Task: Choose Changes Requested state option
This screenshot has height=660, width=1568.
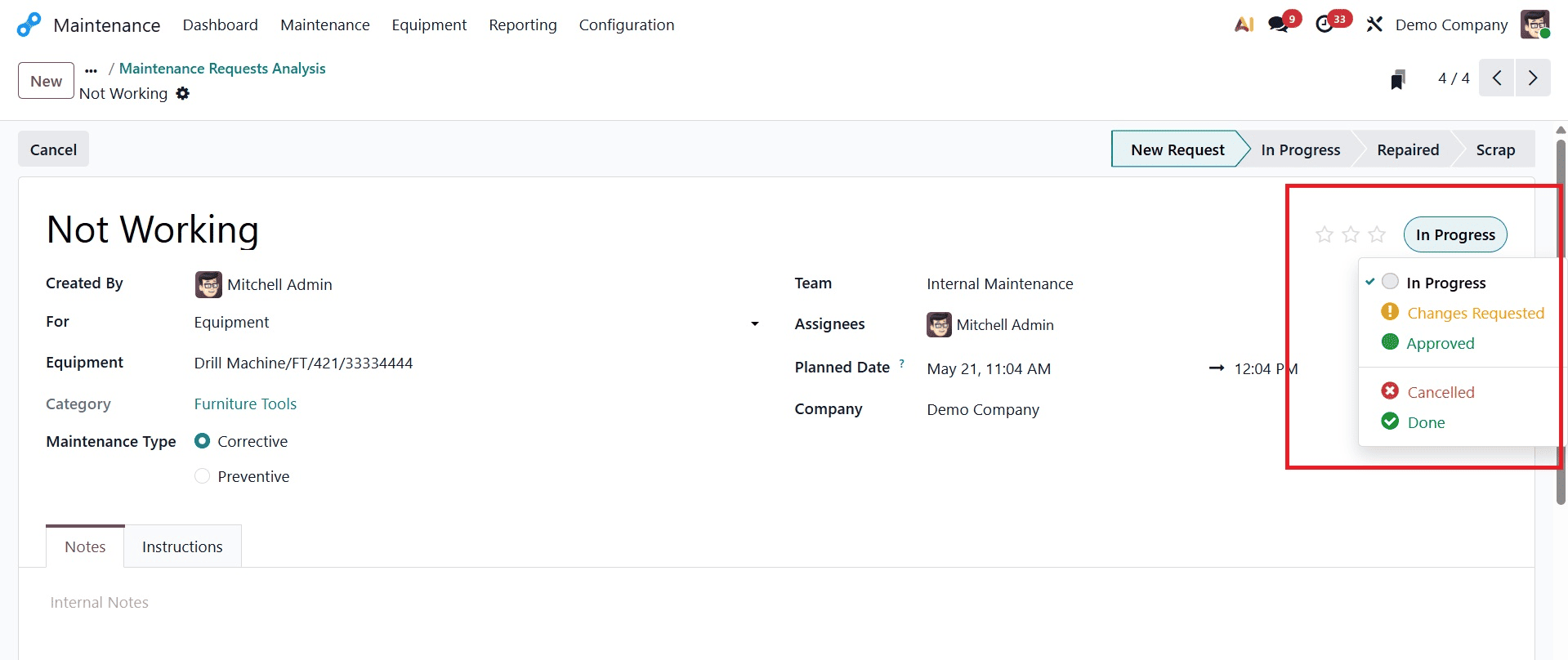Action: tap(1463, 313)
